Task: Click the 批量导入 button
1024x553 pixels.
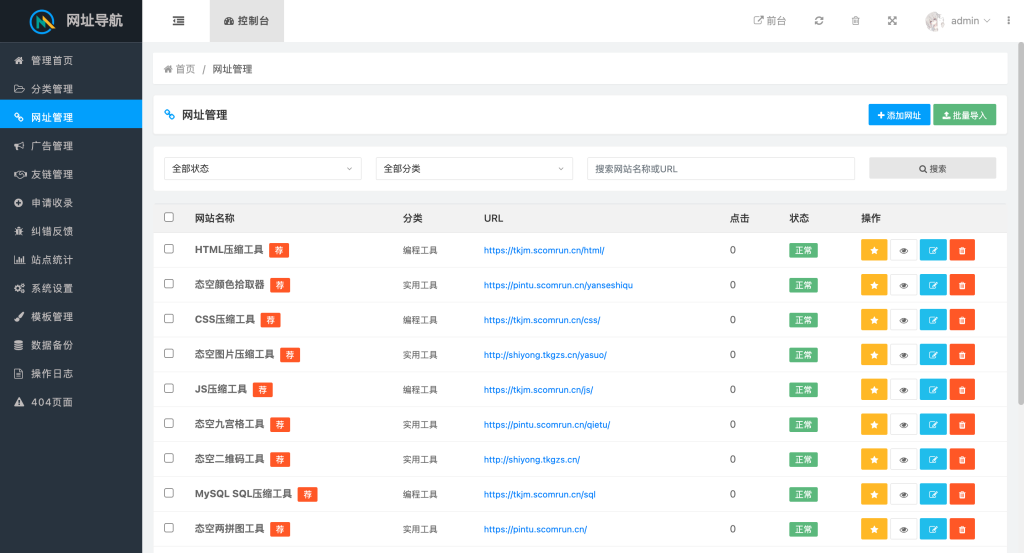Action: pyautogui.click(x=964, y=115)
